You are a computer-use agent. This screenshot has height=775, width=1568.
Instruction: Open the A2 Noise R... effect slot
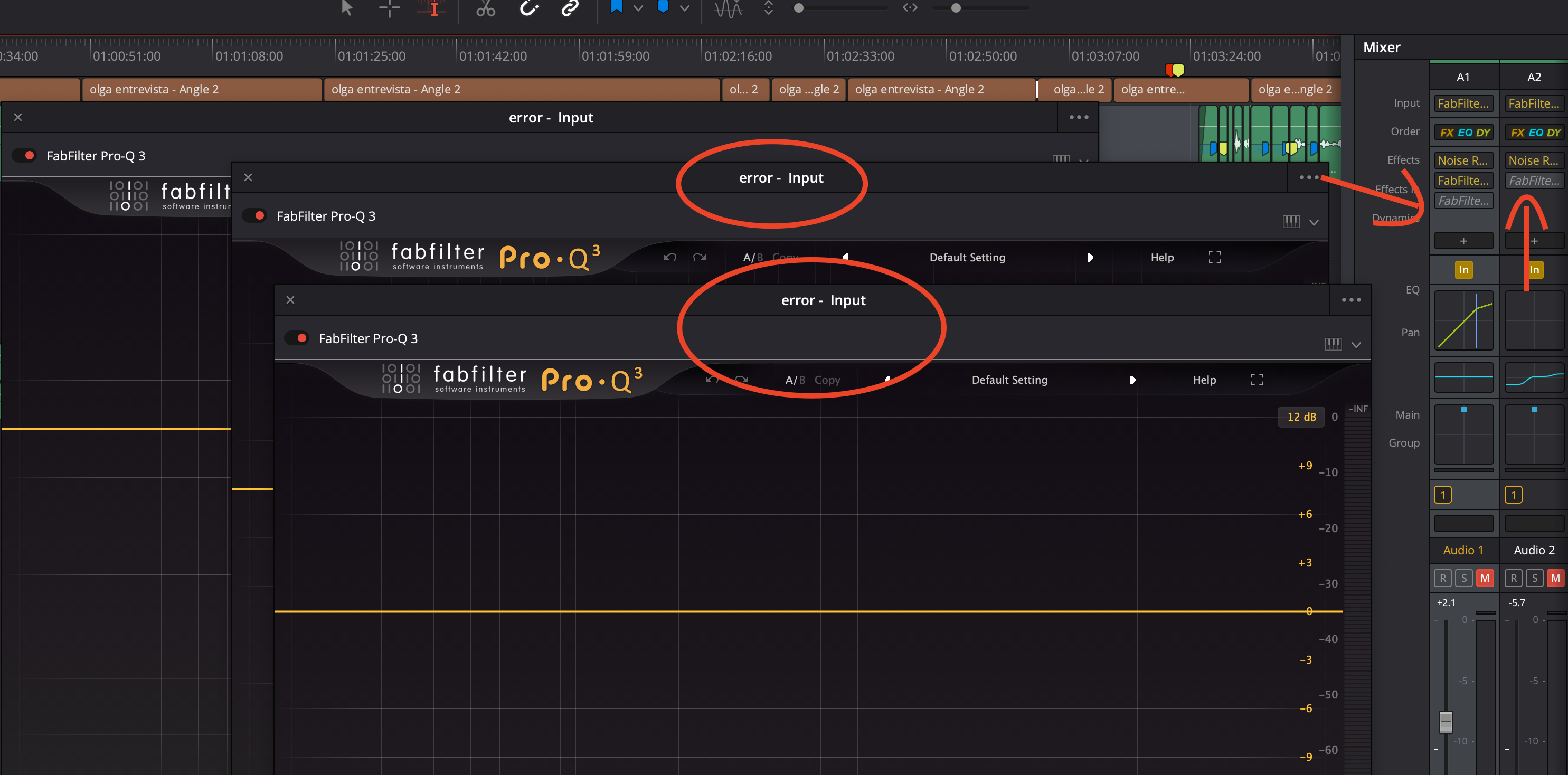(x=1534, y=160)
